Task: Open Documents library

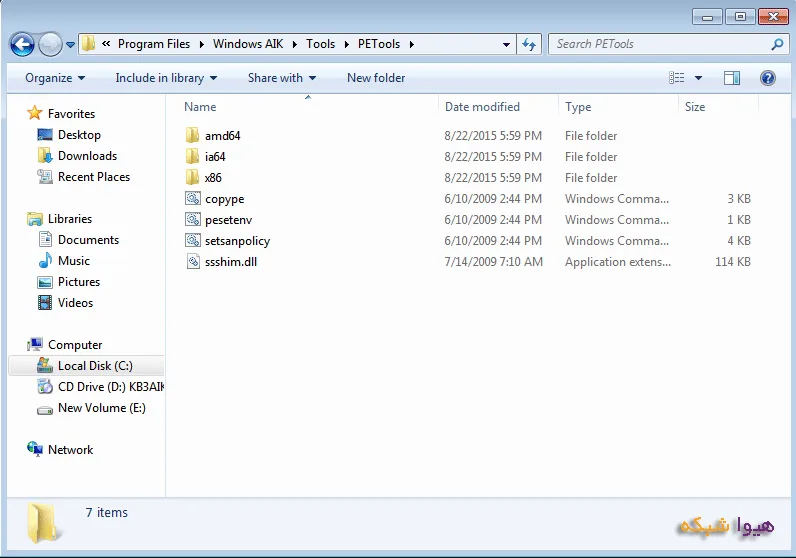Action: [x=88, y=240]
